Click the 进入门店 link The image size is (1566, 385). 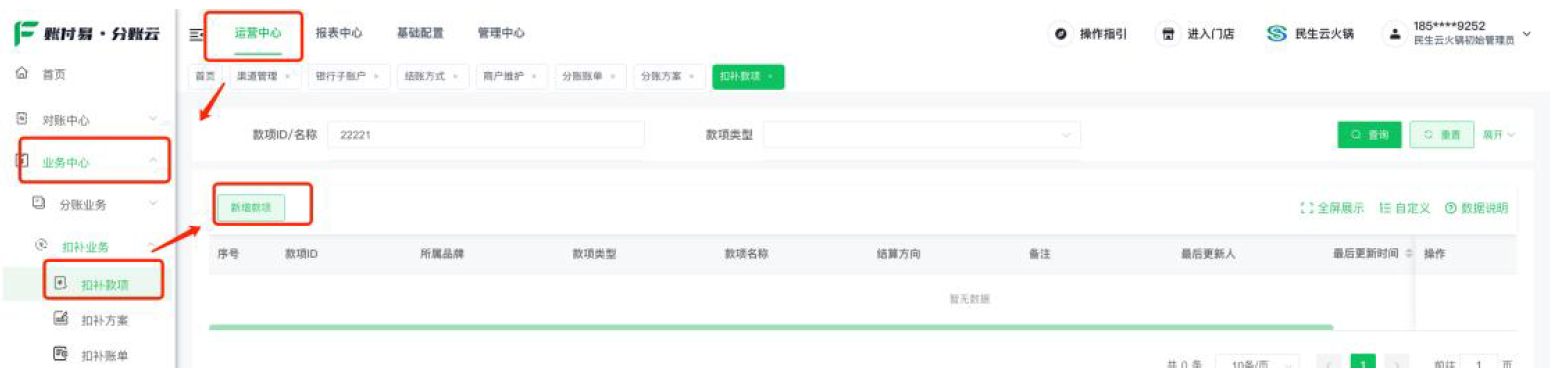tap(1210, 34)
